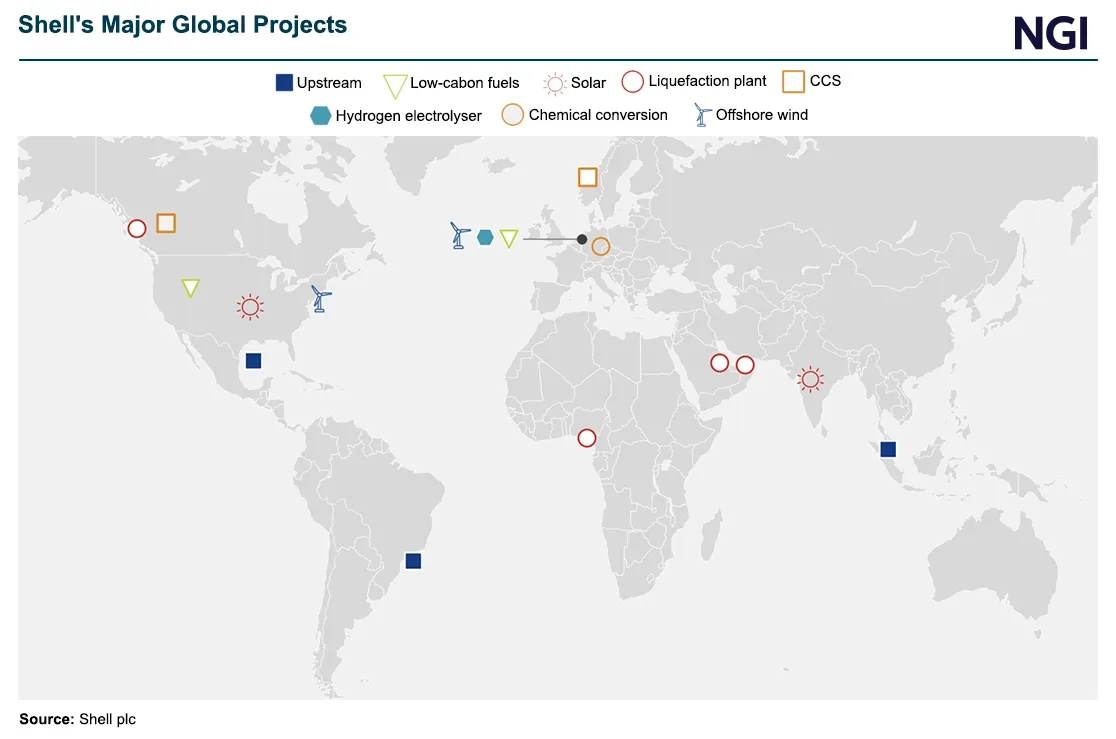Click the Upstream marker in Brazil
This screenshot has width=1116, height=739.
click(414, 561)
